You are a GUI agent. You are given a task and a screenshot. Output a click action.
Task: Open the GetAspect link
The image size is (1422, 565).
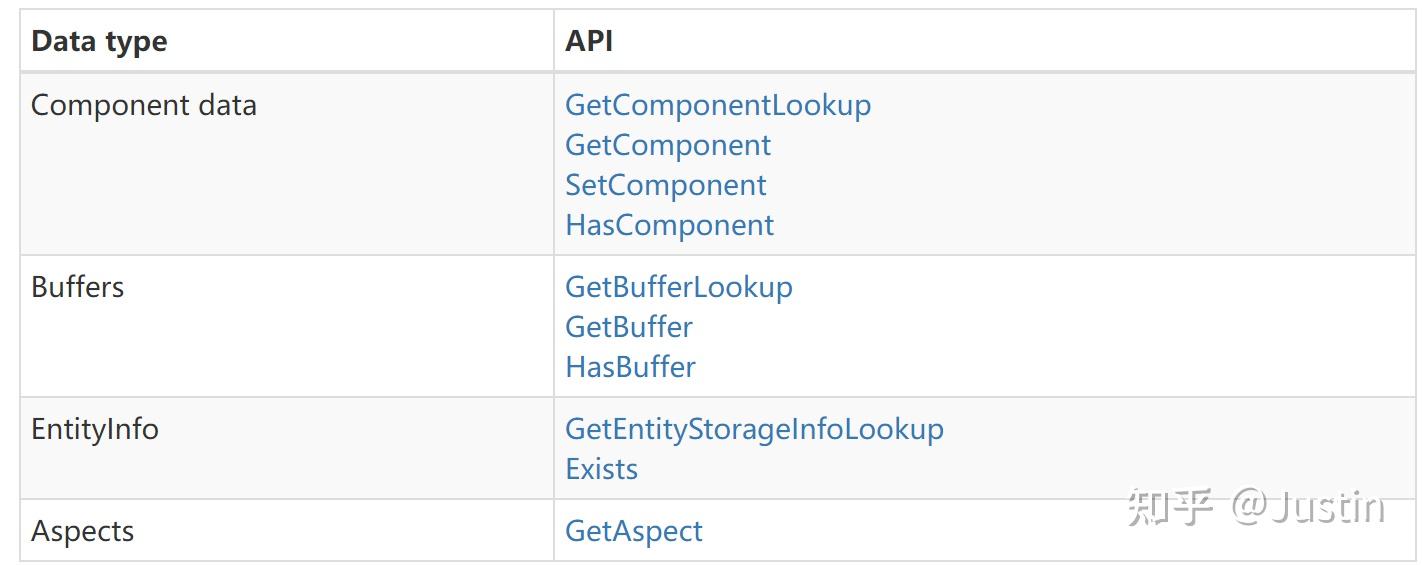tap(633, 531)
